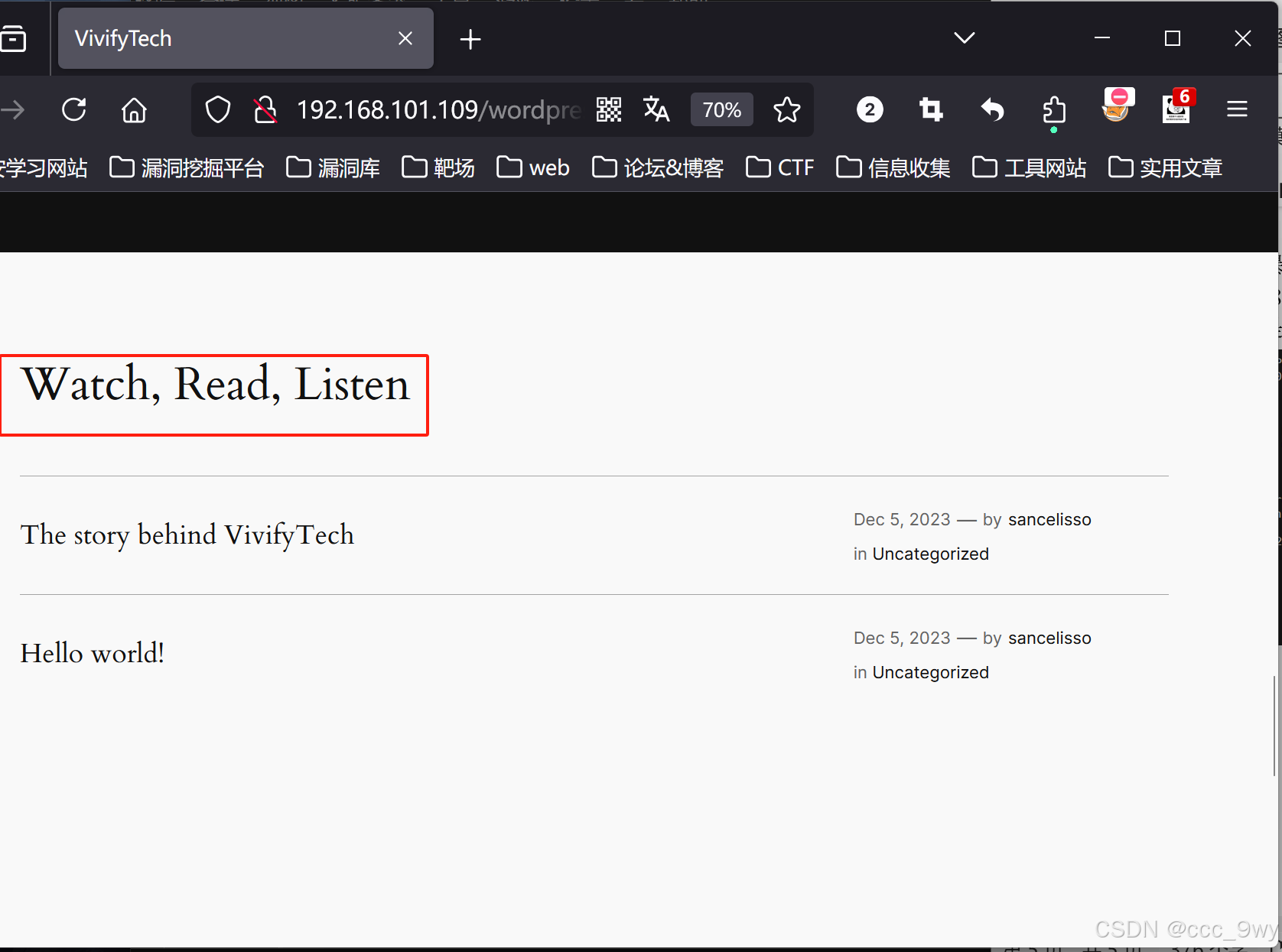The height and width of the screenshot is (952, 1282).
Task: Expand the list-all-tabs chevron
Action: coord(963,37)
